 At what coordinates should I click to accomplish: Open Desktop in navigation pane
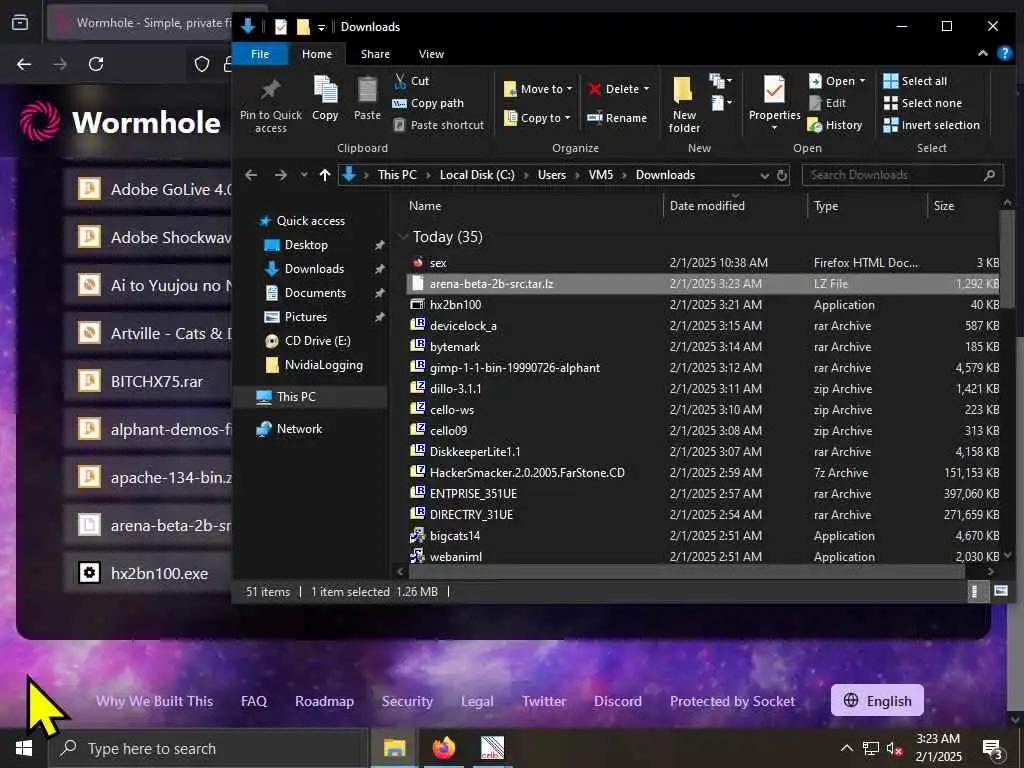click(x=306, y=245)
